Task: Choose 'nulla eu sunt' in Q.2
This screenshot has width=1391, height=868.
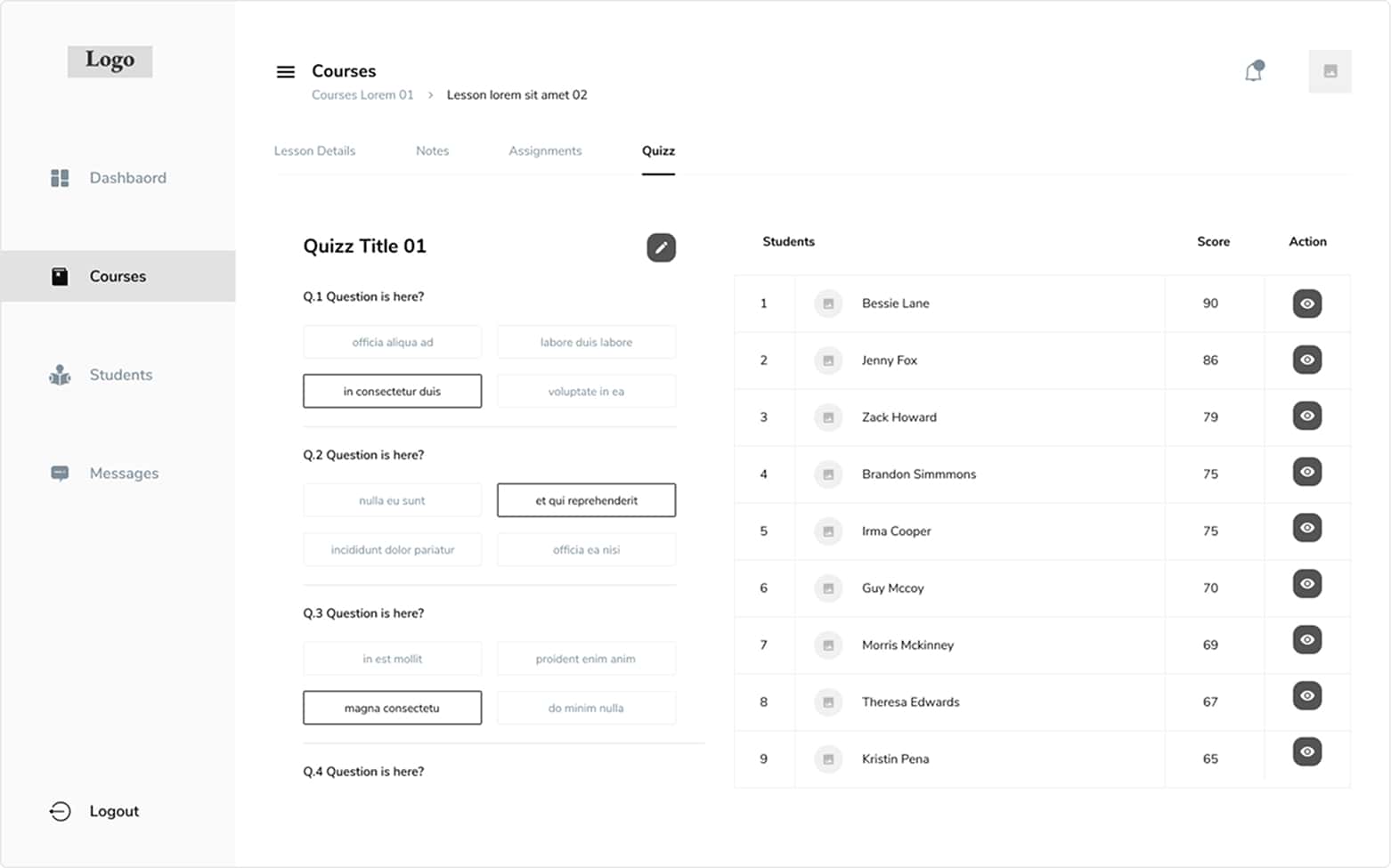Action: (x=392, y=499)
